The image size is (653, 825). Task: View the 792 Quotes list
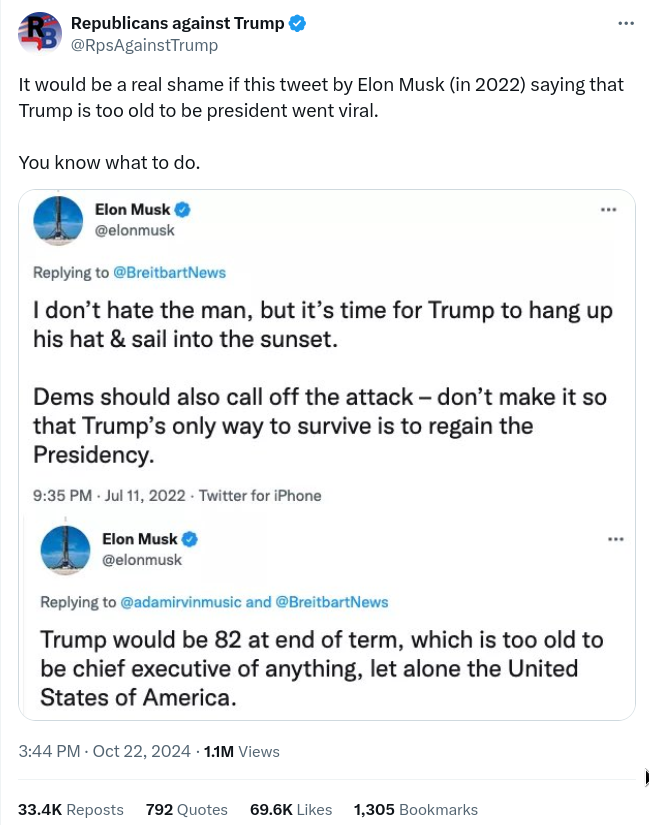(186, 809)
